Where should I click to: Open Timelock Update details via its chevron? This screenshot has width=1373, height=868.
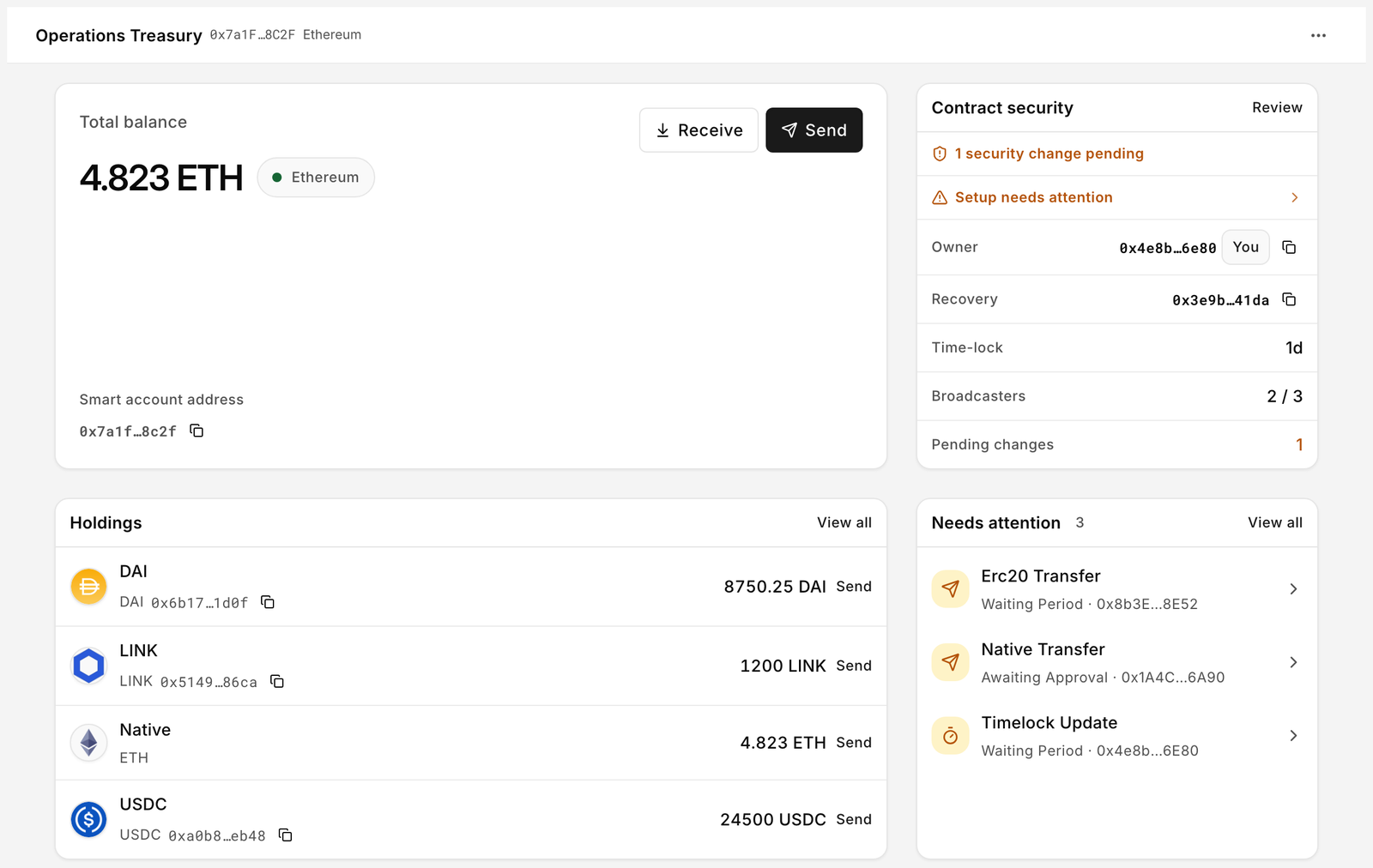point(1293,736)
